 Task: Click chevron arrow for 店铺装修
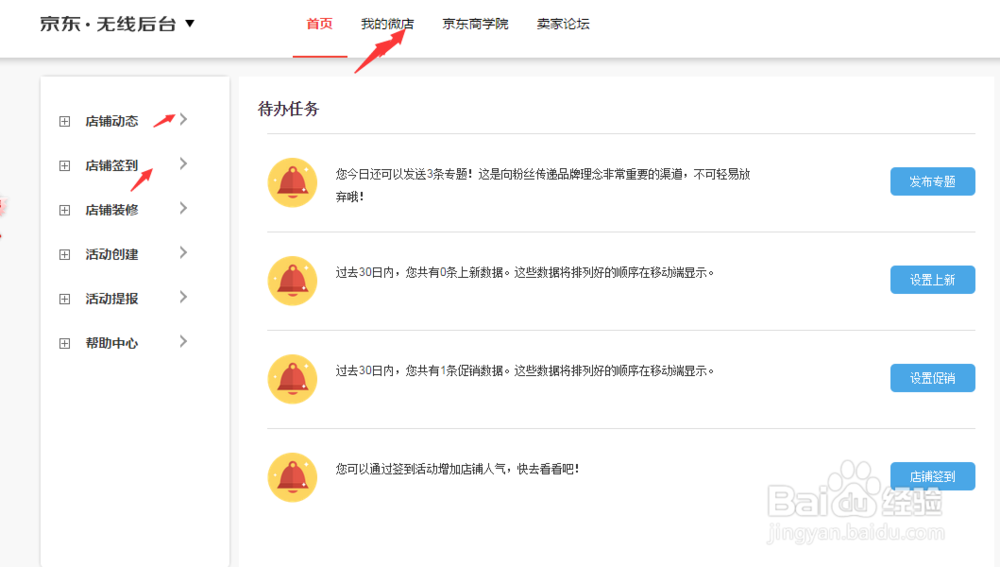pos(184,208)
